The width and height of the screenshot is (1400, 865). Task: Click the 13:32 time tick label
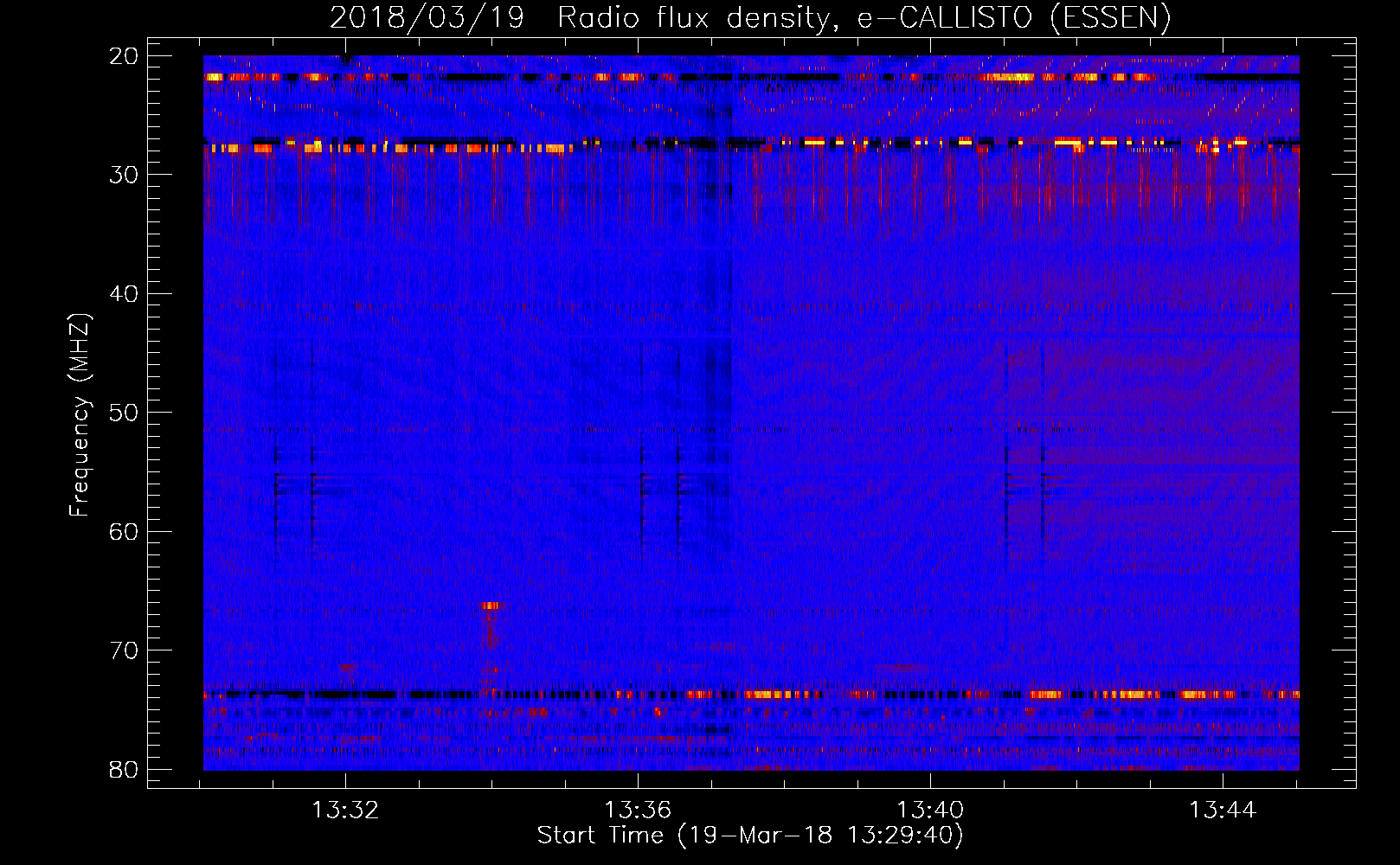click(x=345, y=811)
